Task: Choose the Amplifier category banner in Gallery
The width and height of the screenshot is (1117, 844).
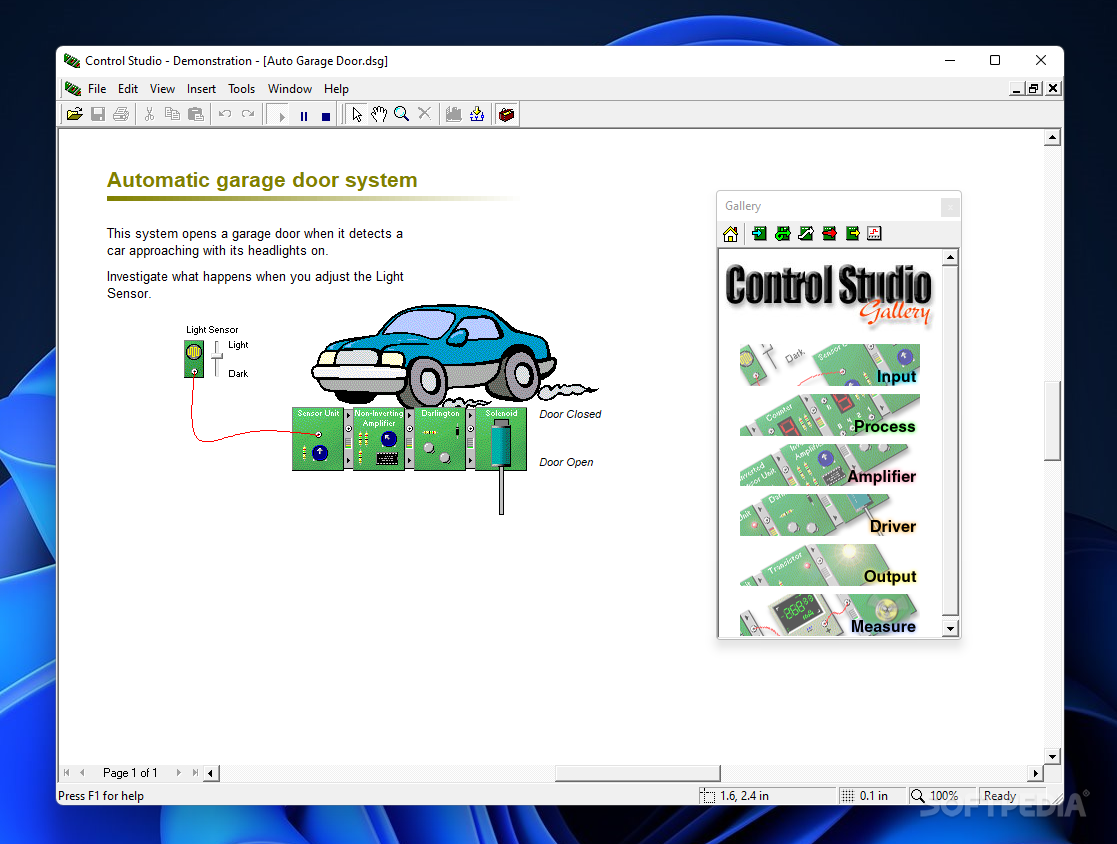Action: click(830, 465)
